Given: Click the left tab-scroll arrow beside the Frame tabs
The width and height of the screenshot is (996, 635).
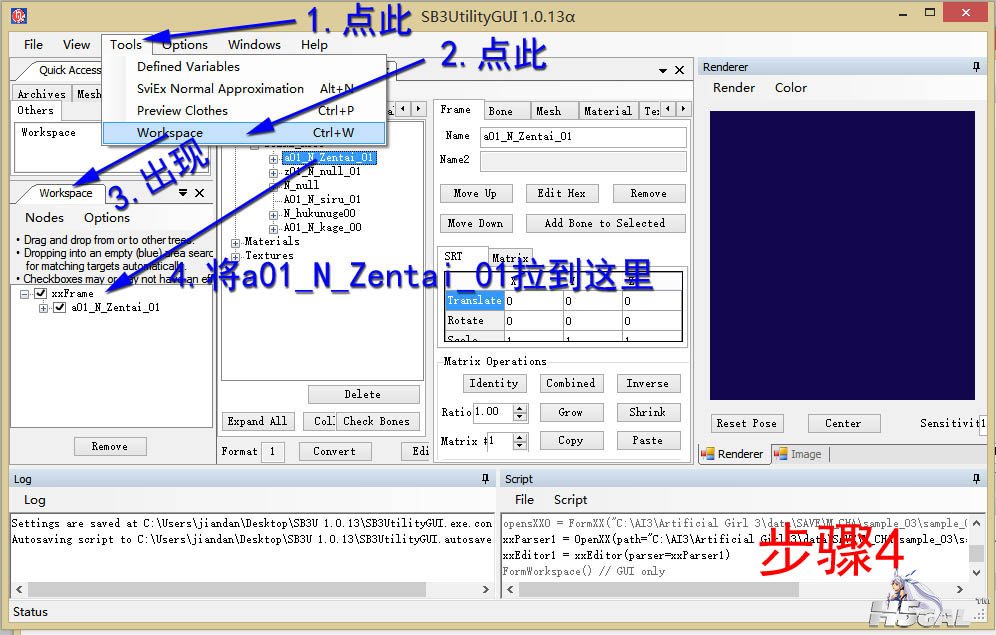Looking at the screenshot, I should pos(668,109).
